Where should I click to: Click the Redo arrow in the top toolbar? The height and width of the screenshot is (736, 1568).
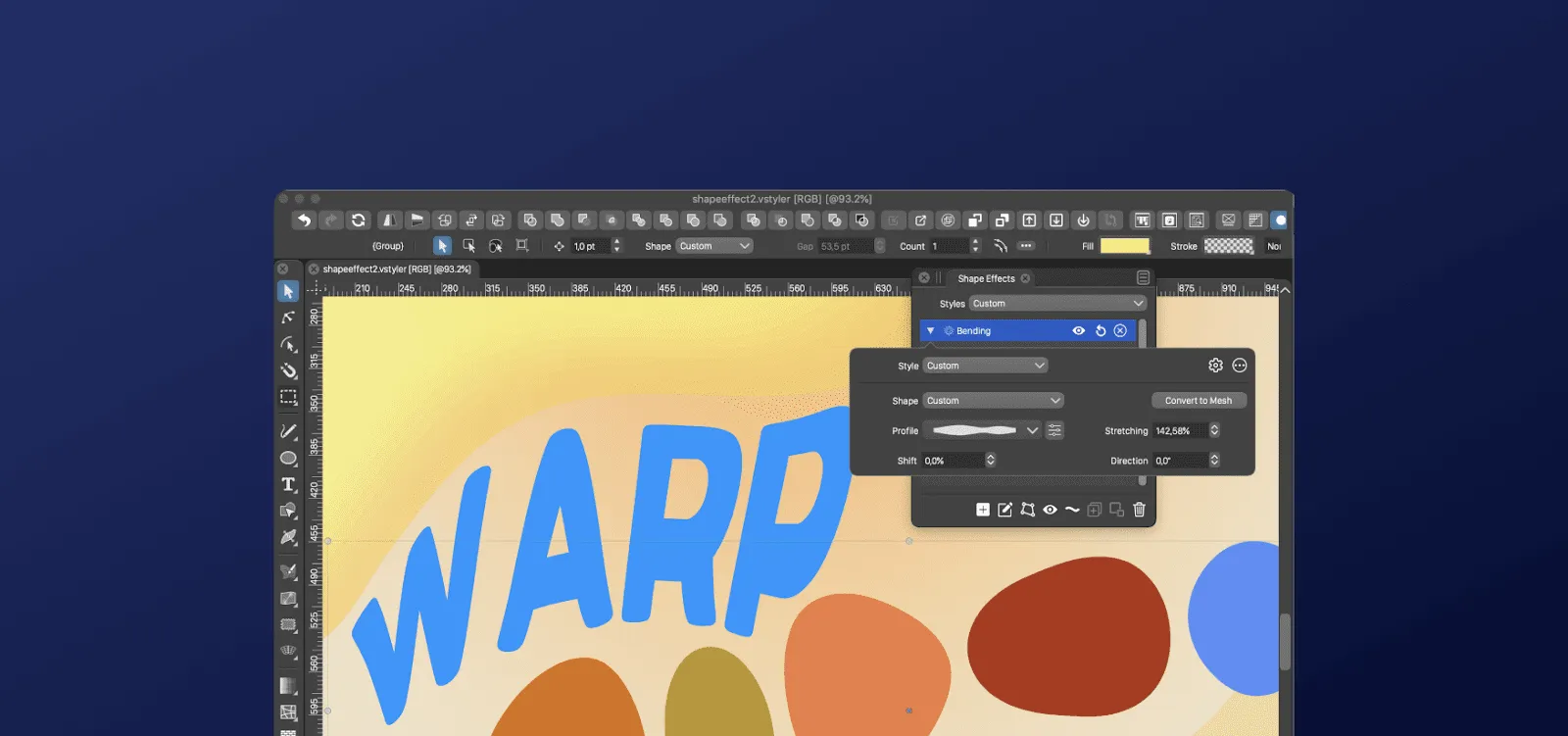pyautogui.click(x=331, y=221)
